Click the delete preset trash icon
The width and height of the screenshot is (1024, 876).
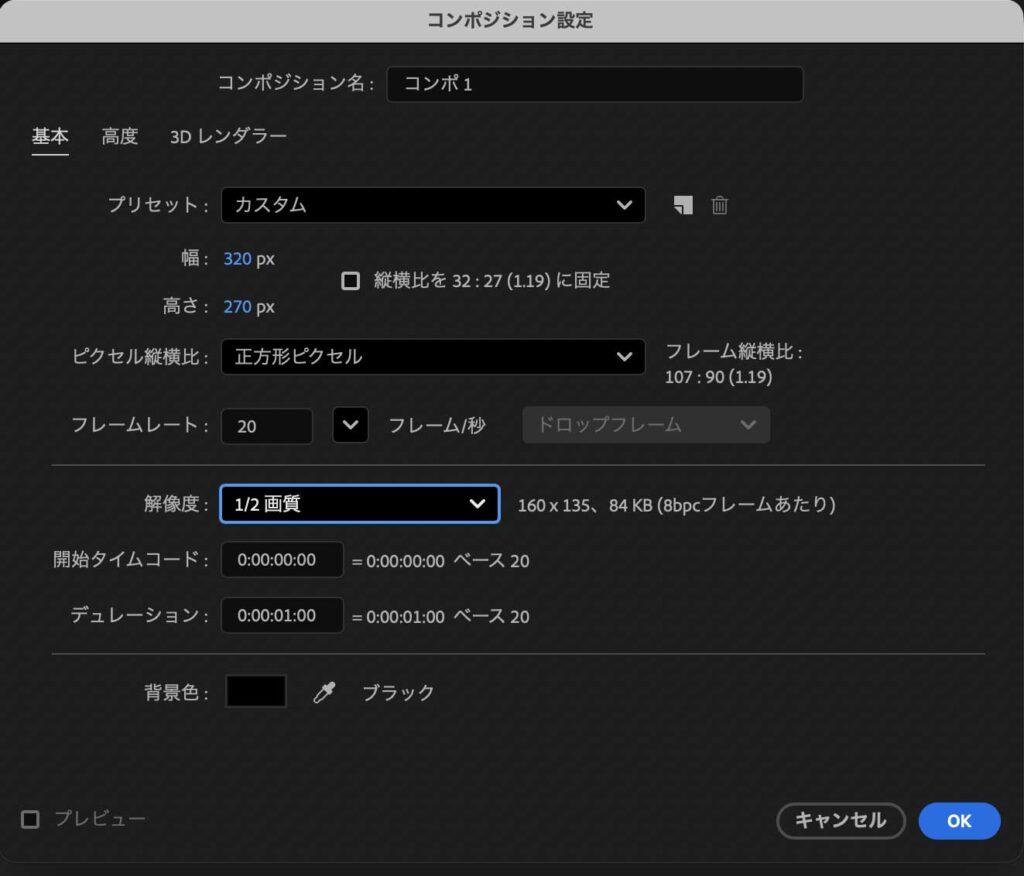click(x=719, y=205)
